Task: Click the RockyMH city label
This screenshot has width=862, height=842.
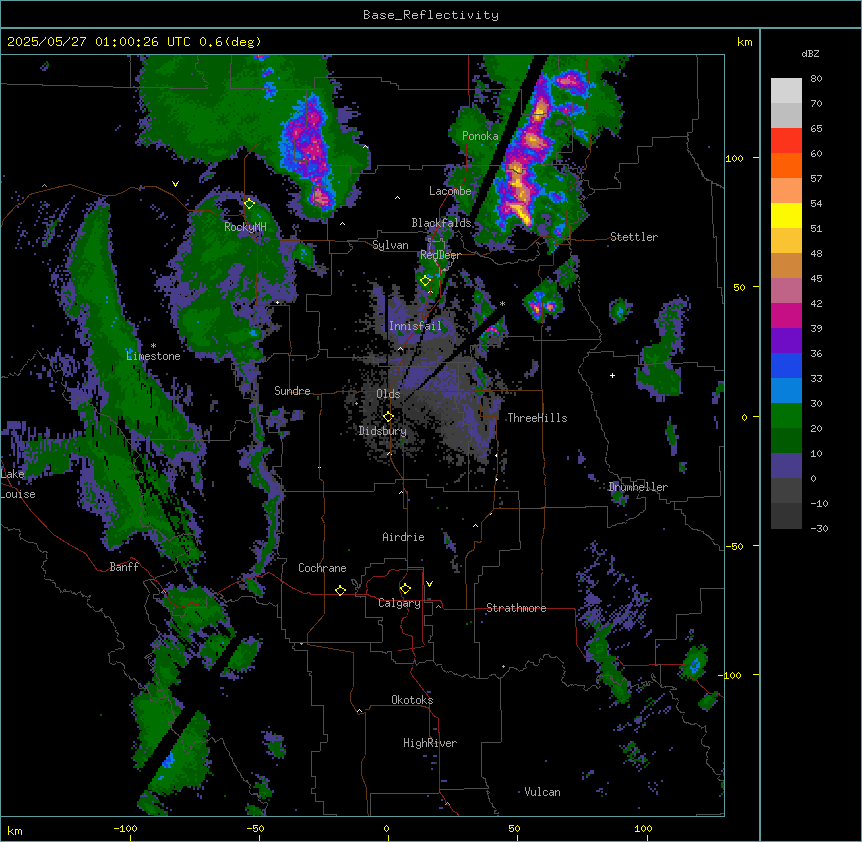Action: coord(245,227)
